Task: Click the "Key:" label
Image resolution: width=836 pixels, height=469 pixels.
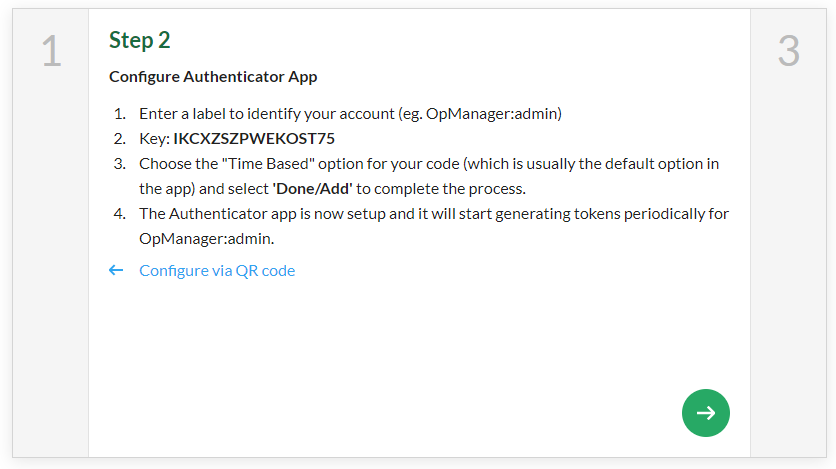Action: 154,139
